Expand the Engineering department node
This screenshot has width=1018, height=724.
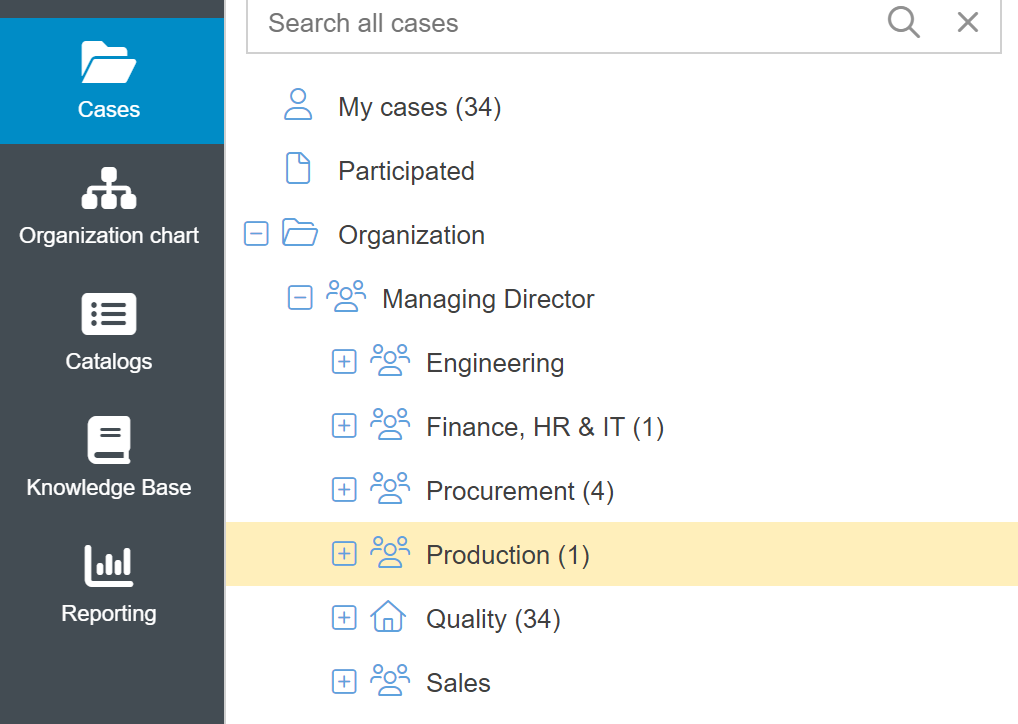[x=344, y=362]
